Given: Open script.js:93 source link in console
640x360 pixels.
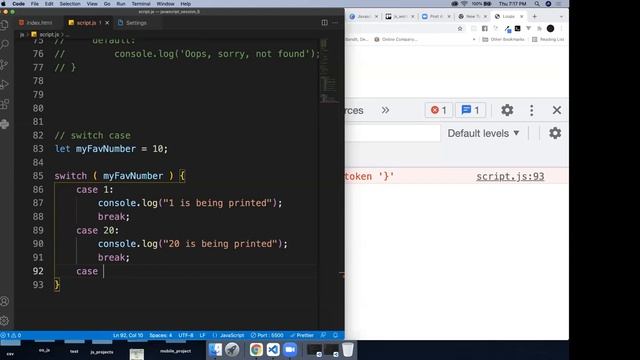Looking at the screenshot, I should click(x=510, y=176).
